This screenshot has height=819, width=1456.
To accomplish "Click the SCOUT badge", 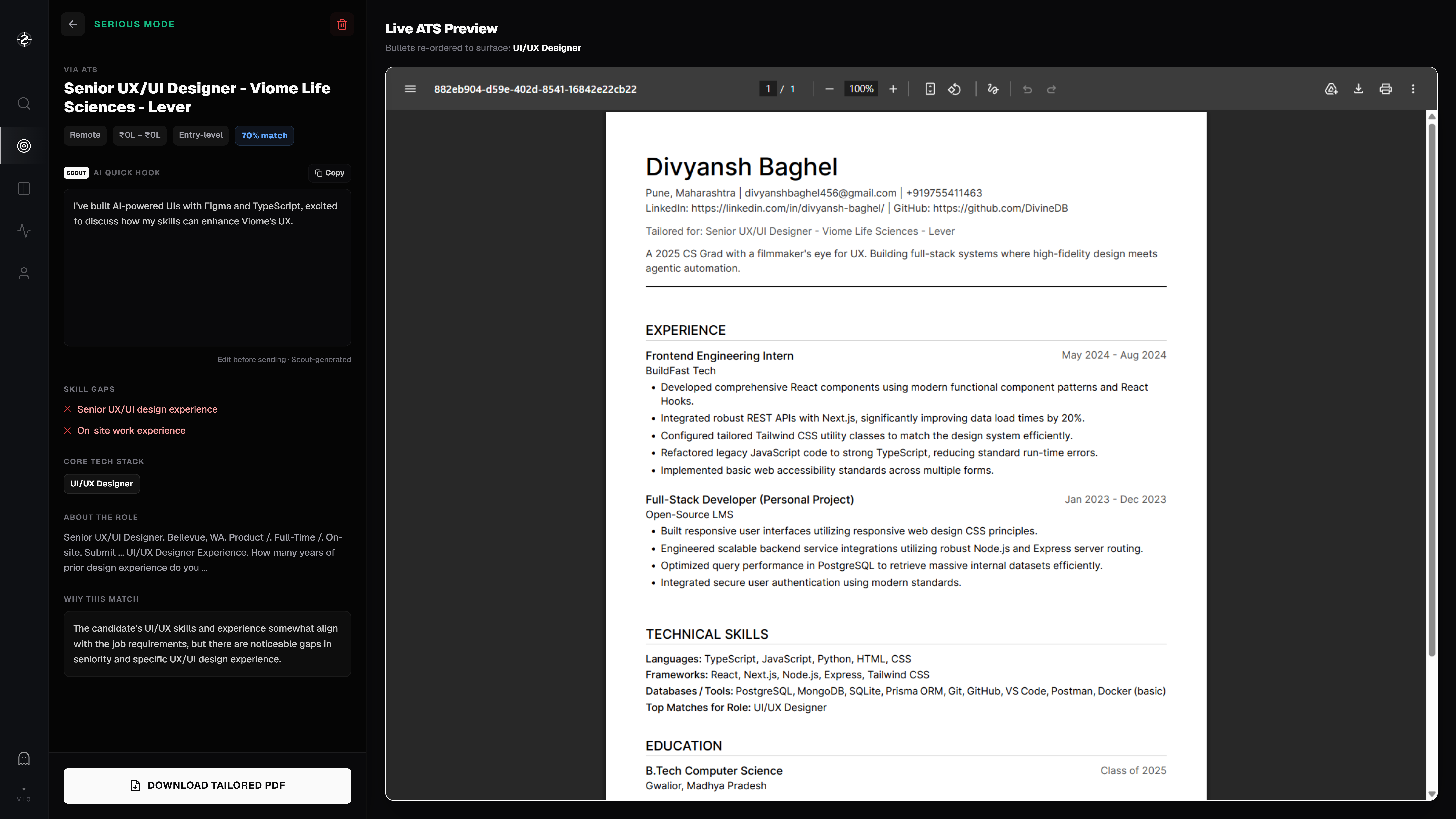I will coord(76,173).
